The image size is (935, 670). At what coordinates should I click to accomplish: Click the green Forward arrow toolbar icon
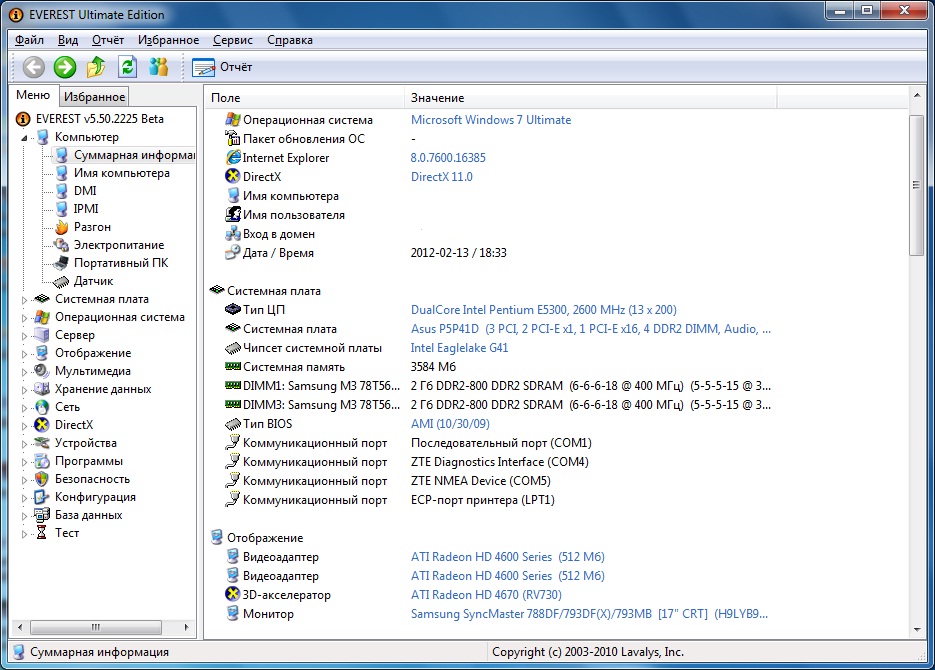tap(65, 67)
